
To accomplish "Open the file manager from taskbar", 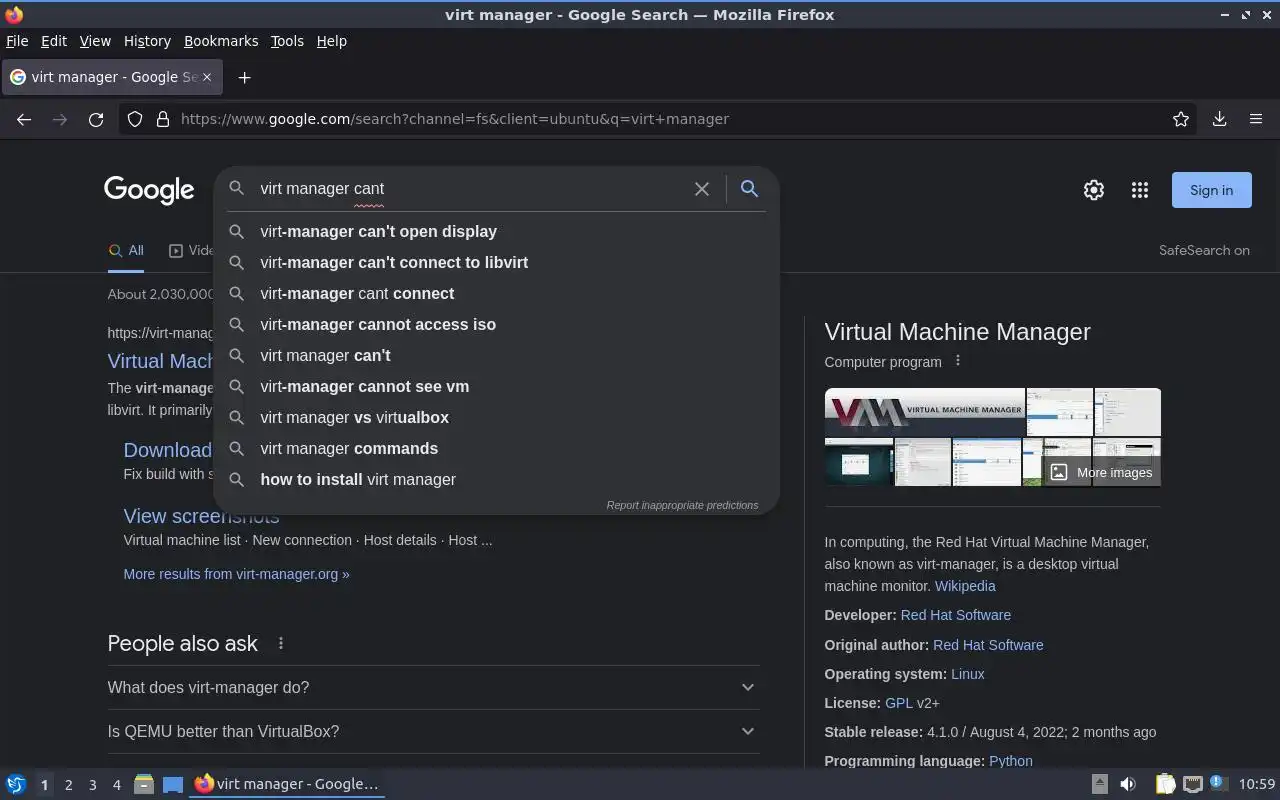I will point(143,784).
